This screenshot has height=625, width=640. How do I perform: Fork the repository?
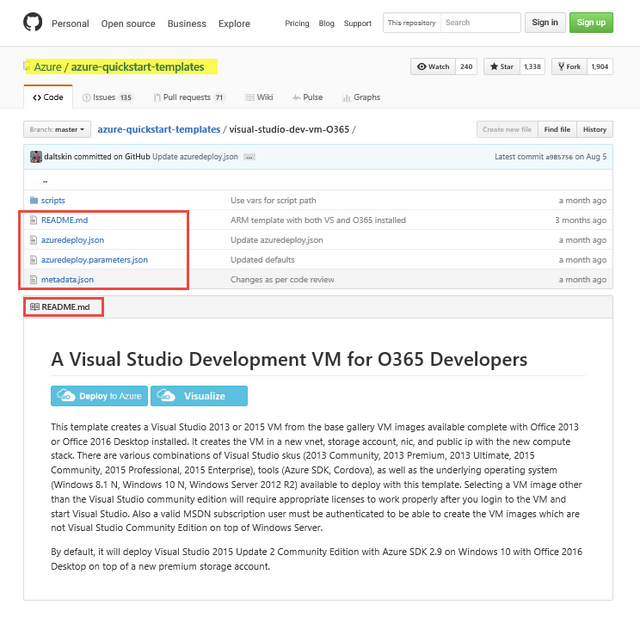coord(569,67)
